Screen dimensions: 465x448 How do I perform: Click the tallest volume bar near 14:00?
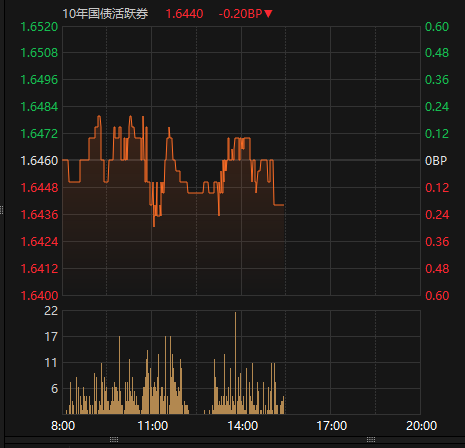(x=235, y=363)
